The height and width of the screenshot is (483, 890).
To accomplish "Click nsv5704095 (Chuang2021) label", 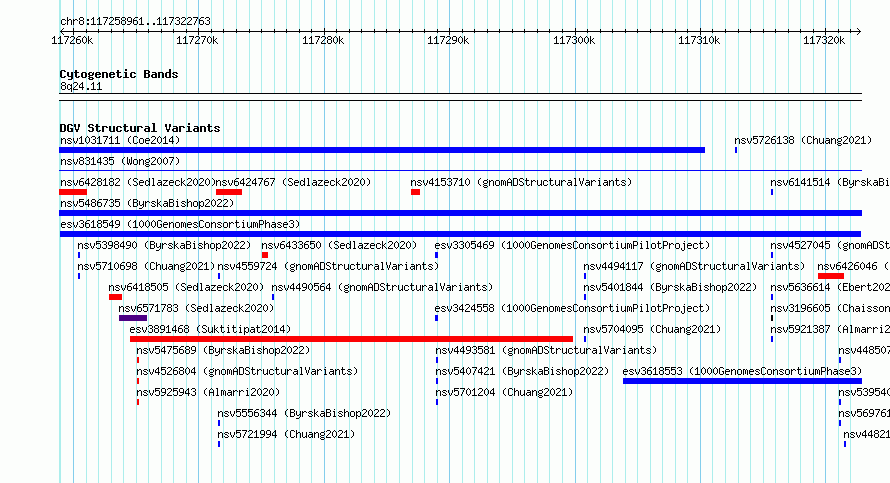I will [x=652, y=329].
